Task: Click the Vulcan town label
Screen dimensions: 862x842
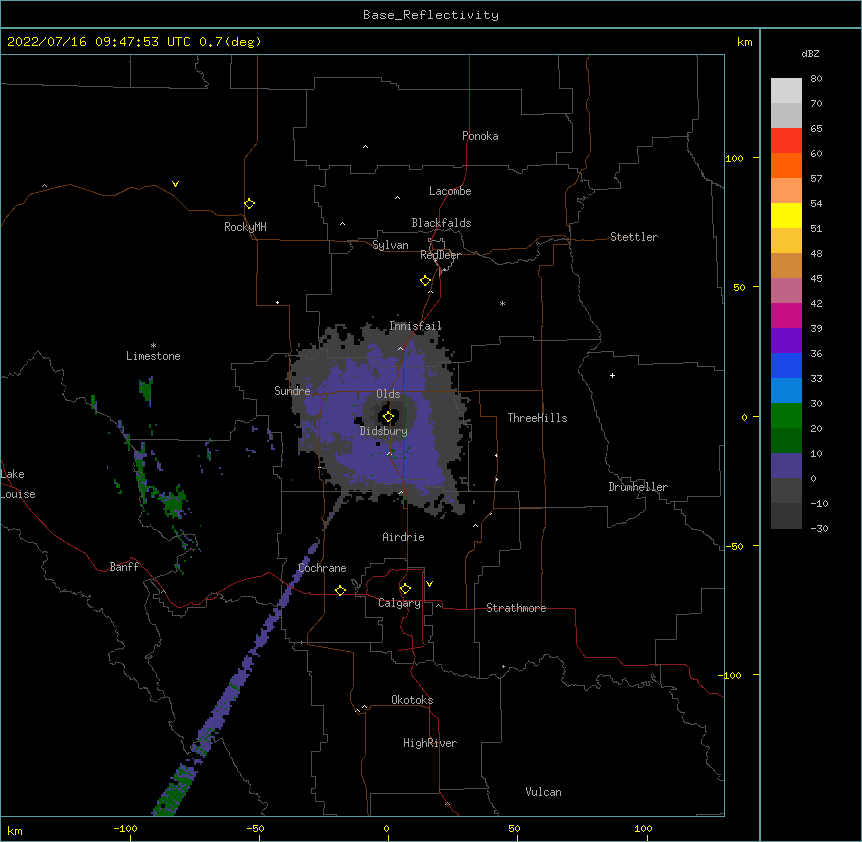Action: pos(543,792)
